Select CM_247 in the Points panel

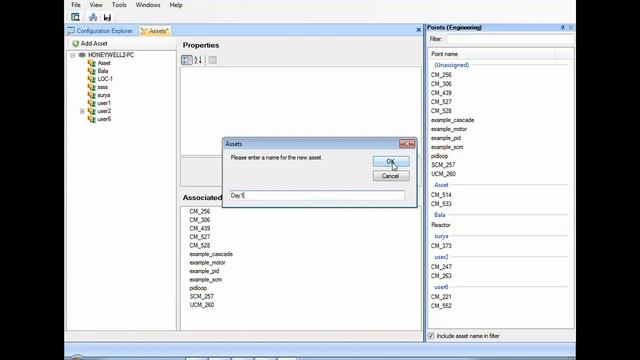pyautogui.click(x=441, y=267)
